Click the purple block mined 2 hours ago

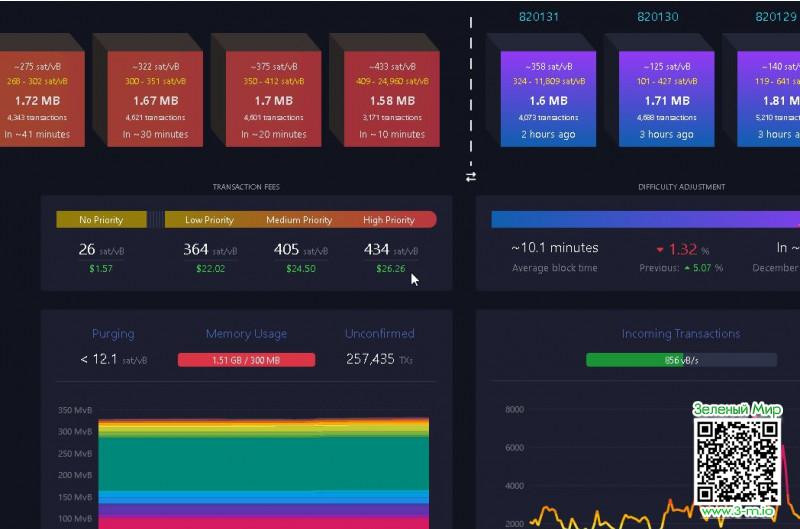tap(547, 99)
